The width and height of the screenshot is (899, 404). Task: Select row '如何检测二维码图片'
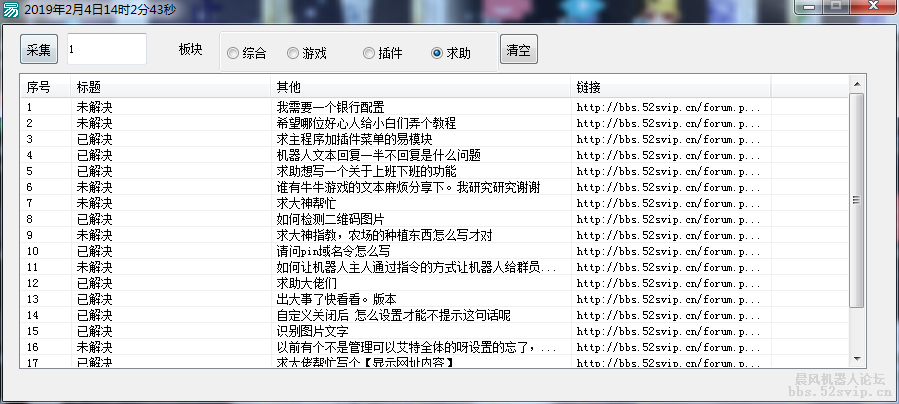435,219
